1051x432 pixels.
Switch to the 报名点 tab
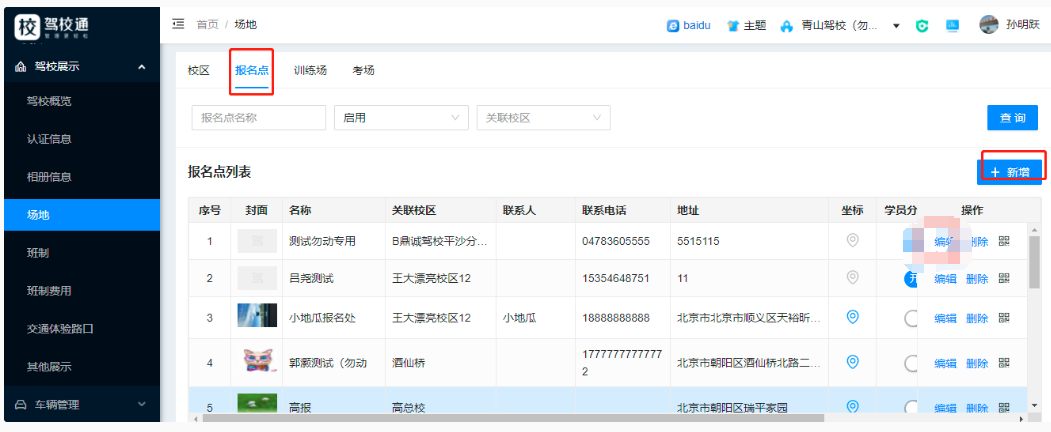pos(251,70)
